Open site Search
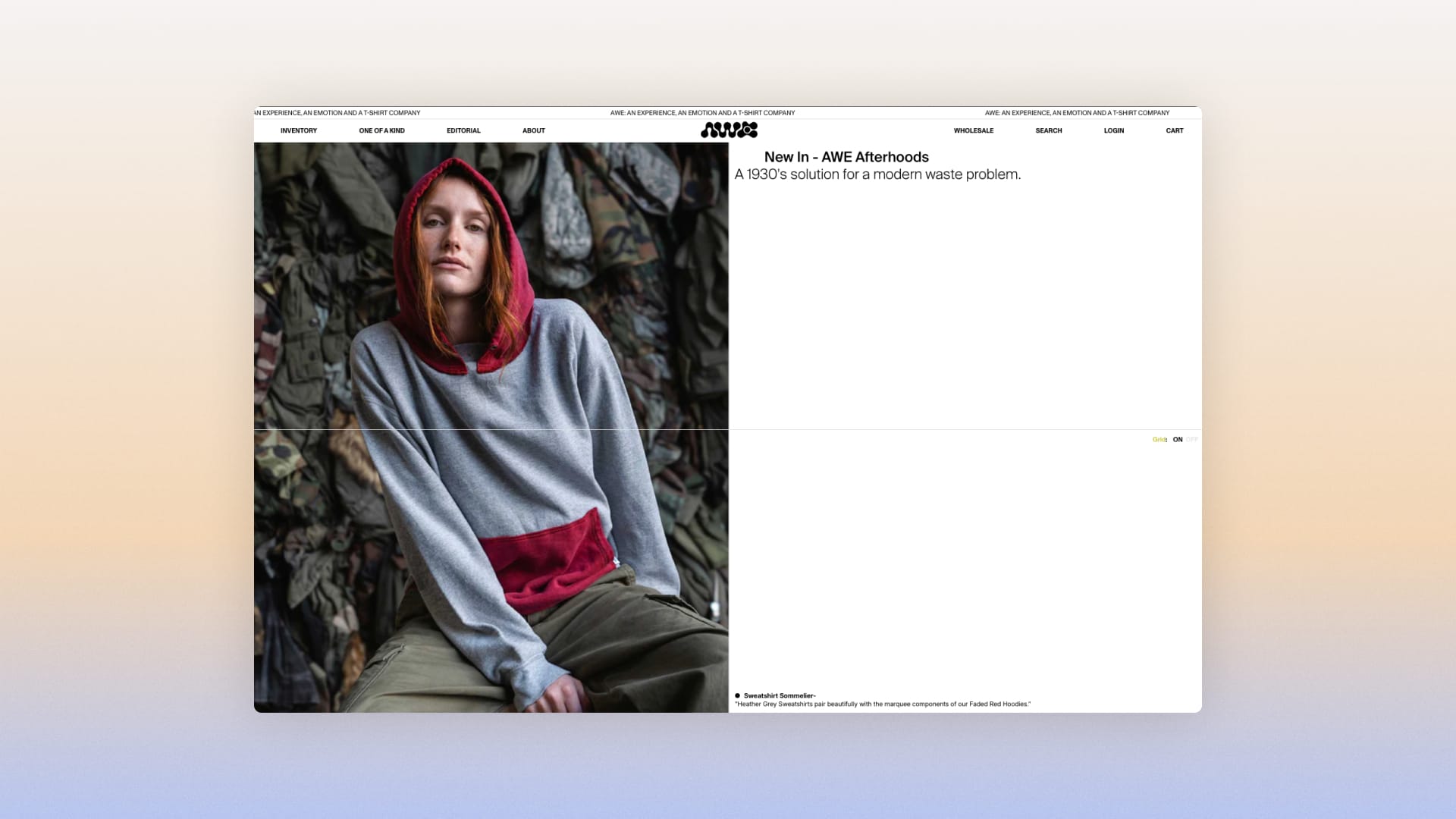Viewport: 1456px width, 819px height. (x=1048, y=130)
